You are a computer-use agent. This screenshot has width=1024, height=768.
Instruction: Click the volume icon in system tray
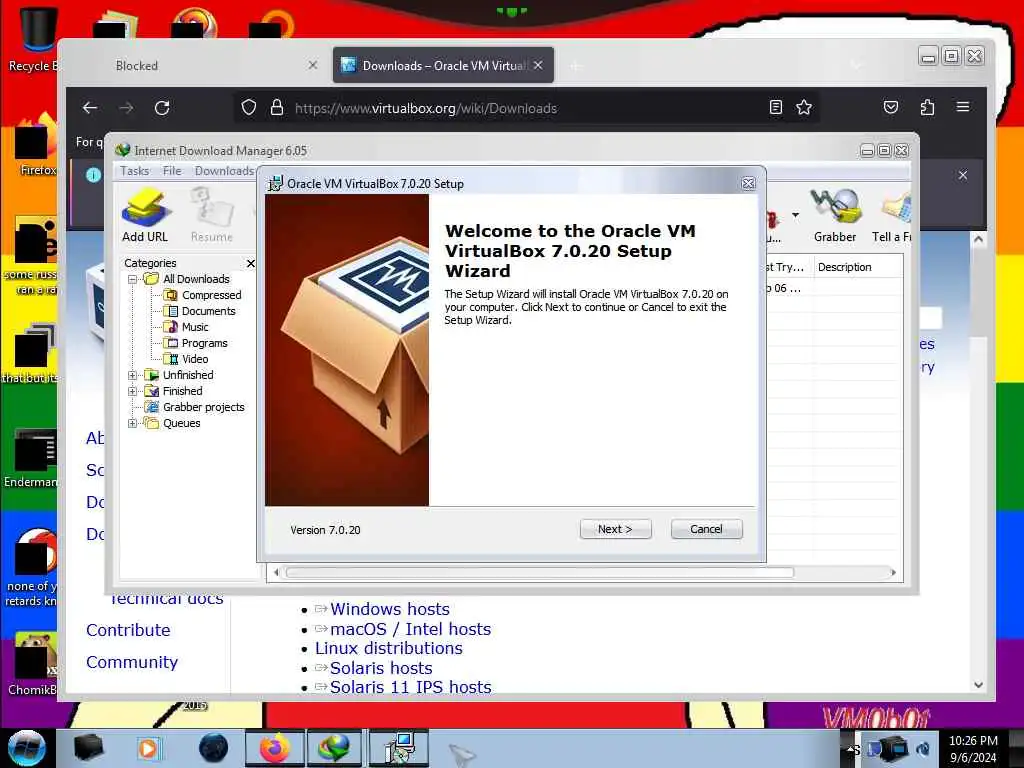point(923,749)
